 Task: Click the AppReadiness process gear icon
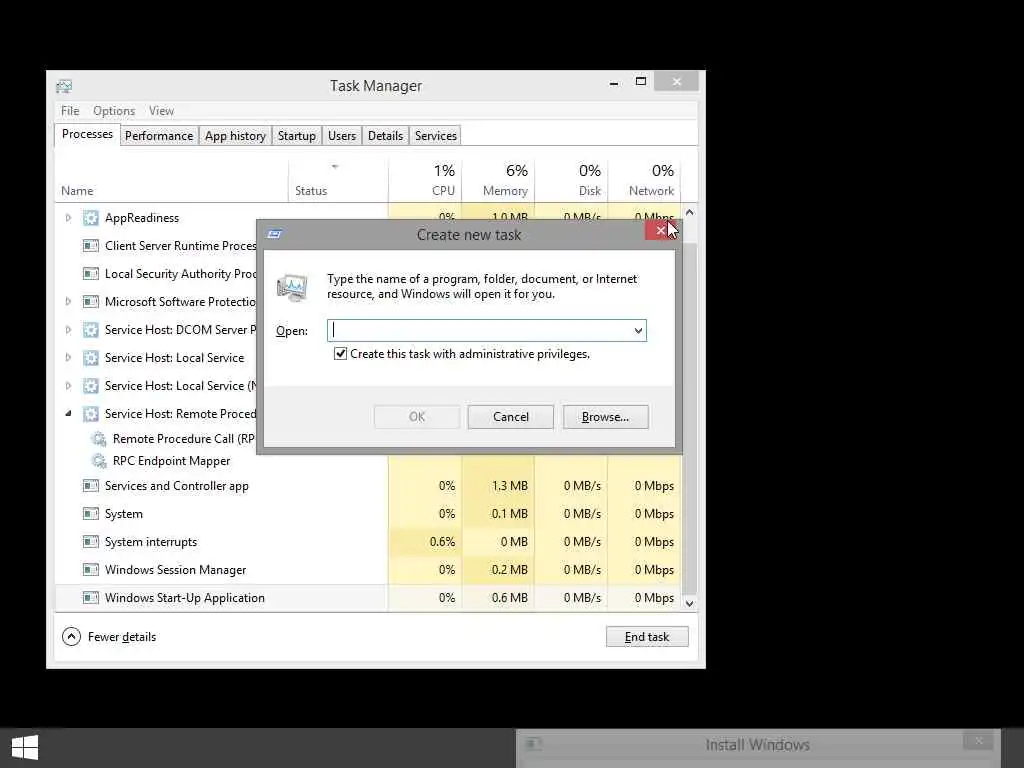click(91, 218)
